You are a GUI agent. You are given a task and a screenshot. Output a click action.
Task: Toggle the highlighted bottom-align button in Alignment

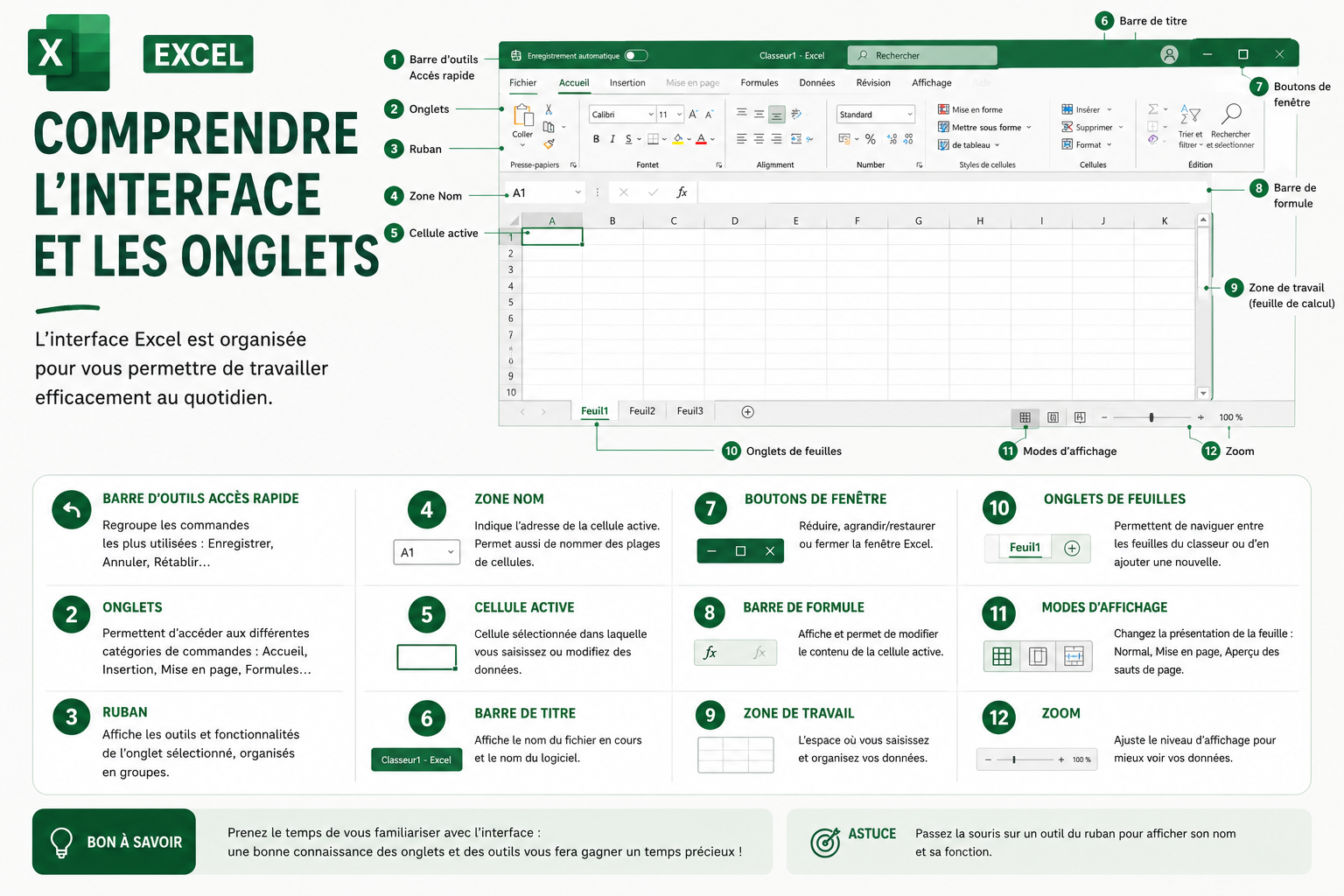776,114
